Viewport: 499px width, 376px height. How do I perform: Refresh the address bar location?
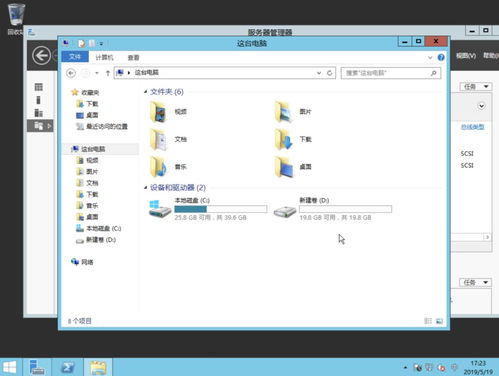coord(330,73)
